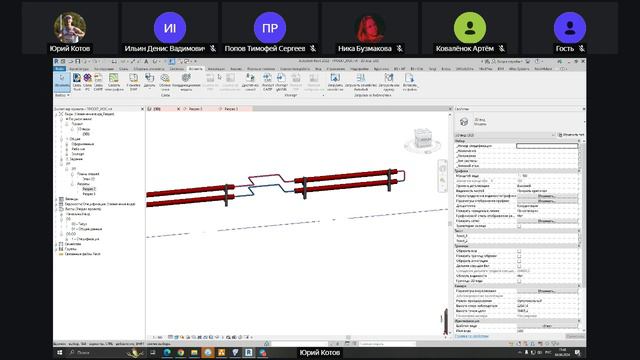Select Связанные файлы Revit tree item
640x360 pixels.
82,254
